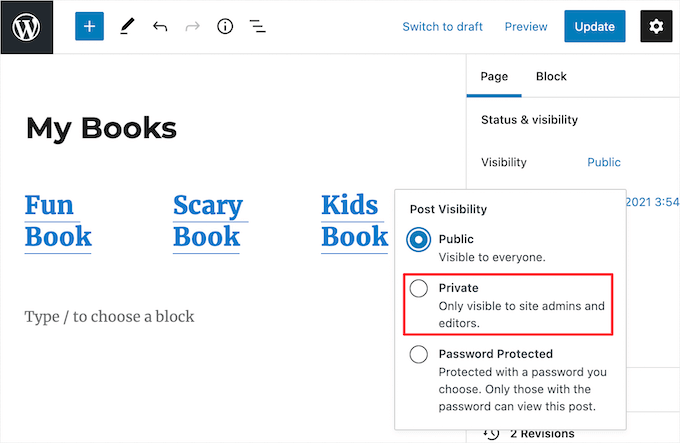Screen dimensions: 680x443
Task: Click the 'Type / to choose a block' field
Action: pyautogui.click(x=109, y=316)
